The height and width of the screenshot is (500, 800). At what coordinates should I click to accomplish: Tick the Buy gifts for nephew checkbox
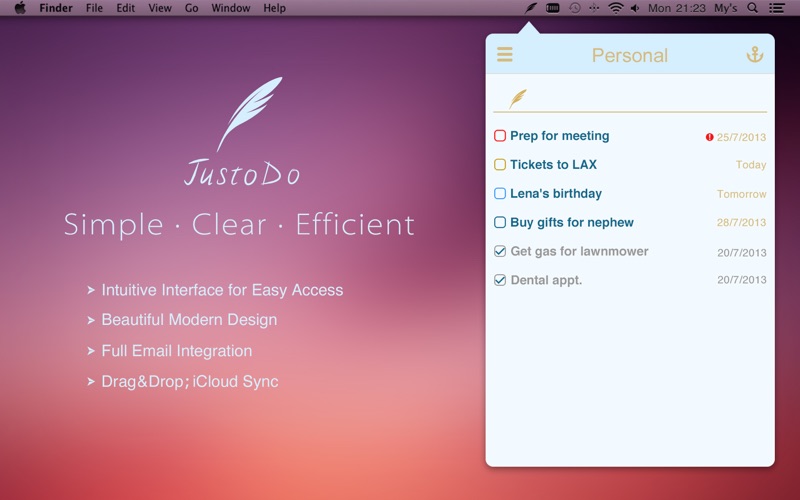pyautogui.click(x=500, y=222)
